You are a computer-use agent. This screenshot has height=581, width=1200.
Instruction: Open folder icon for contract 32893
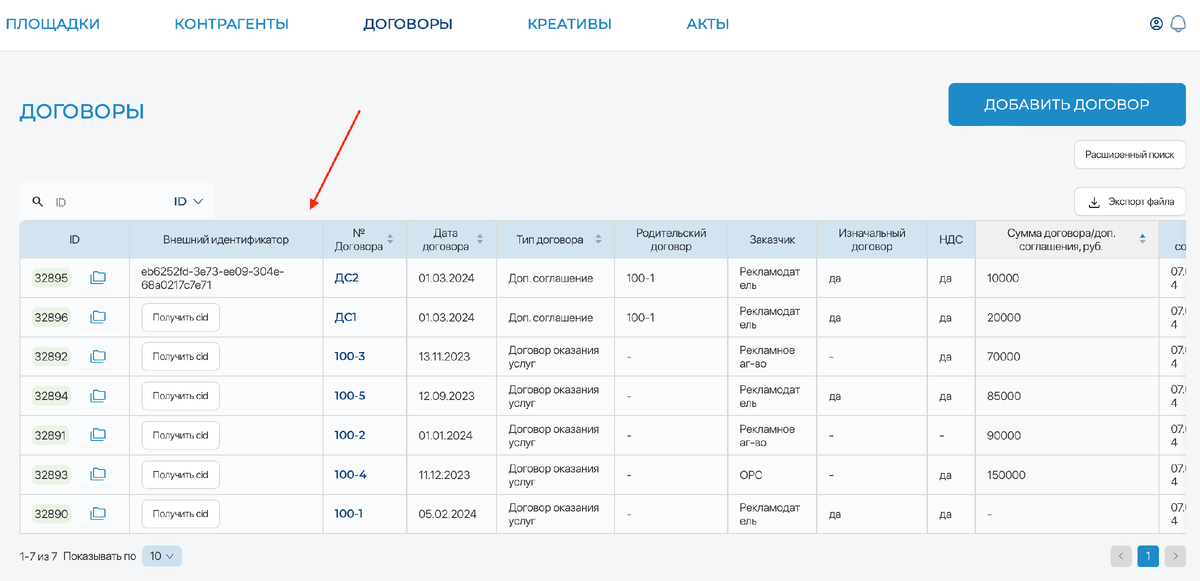click(x=98, y=475)
